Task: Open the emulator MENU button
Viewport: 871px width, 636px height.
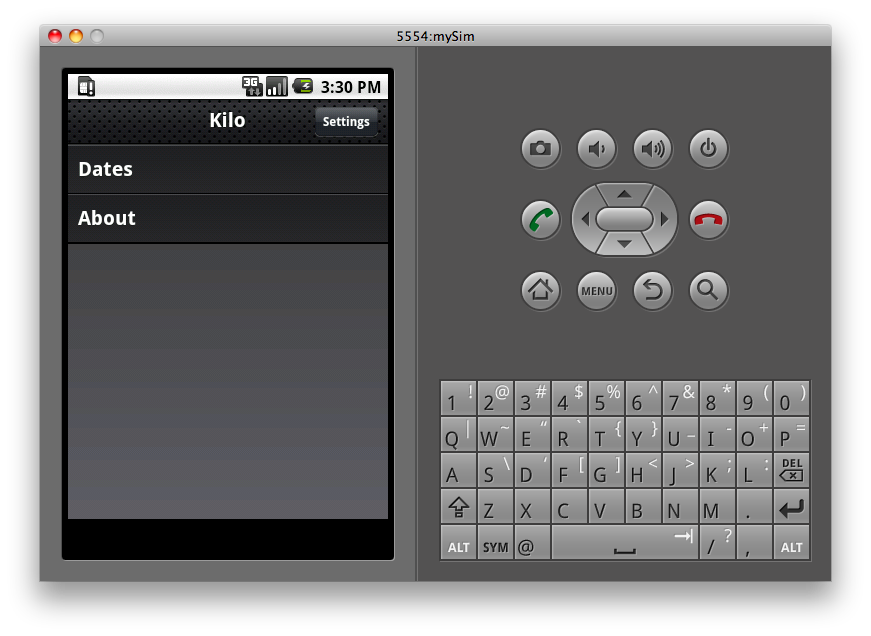Action: pyautogui.click(x=597, y=291)
